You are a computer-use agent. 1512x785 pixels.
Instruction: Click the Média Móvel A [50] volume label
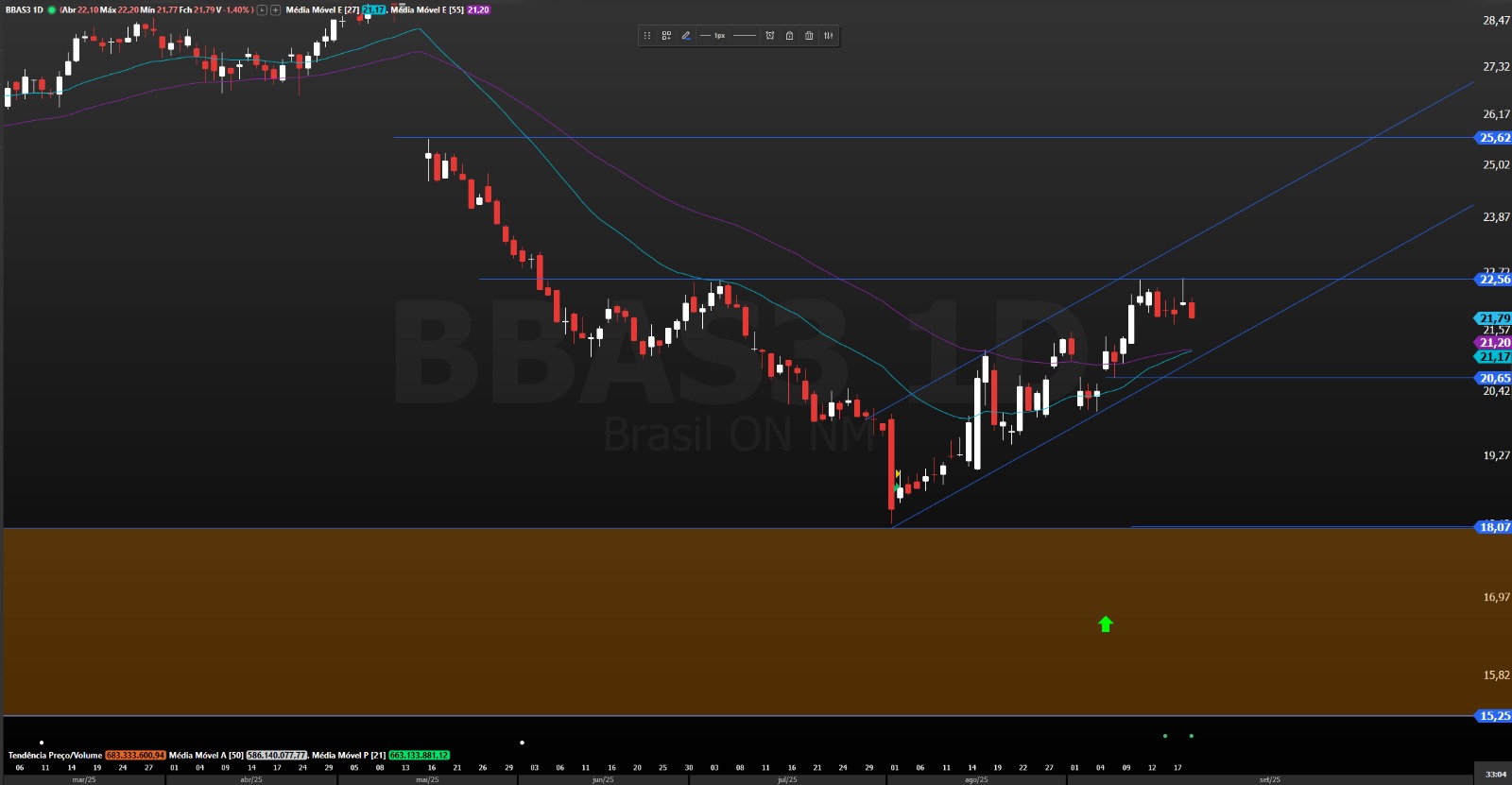coord(206,756)
